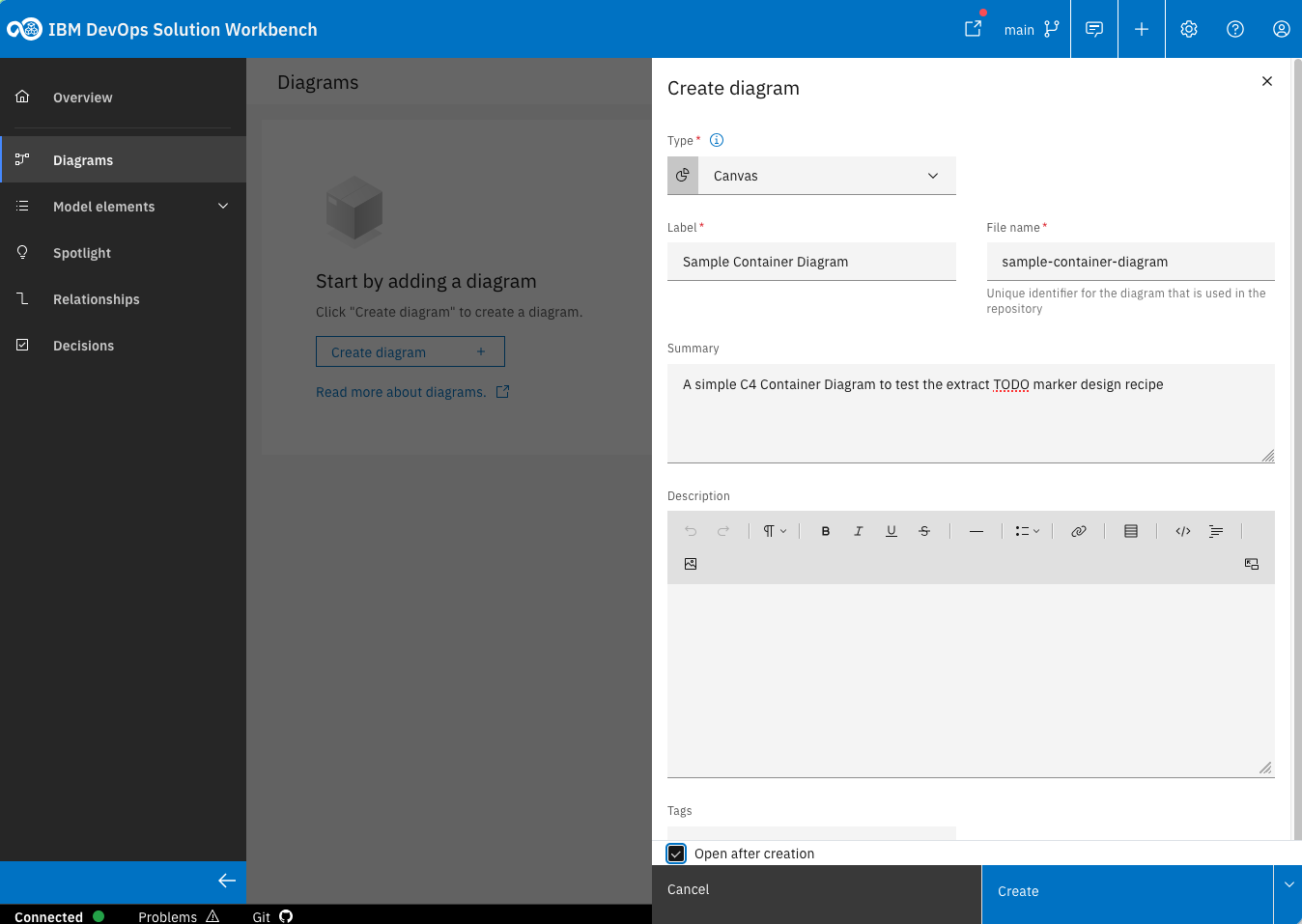This screenshot has height=924, width=1302.
Task: Open Spotlight in the sidebar
Action: tap(124, 253)
